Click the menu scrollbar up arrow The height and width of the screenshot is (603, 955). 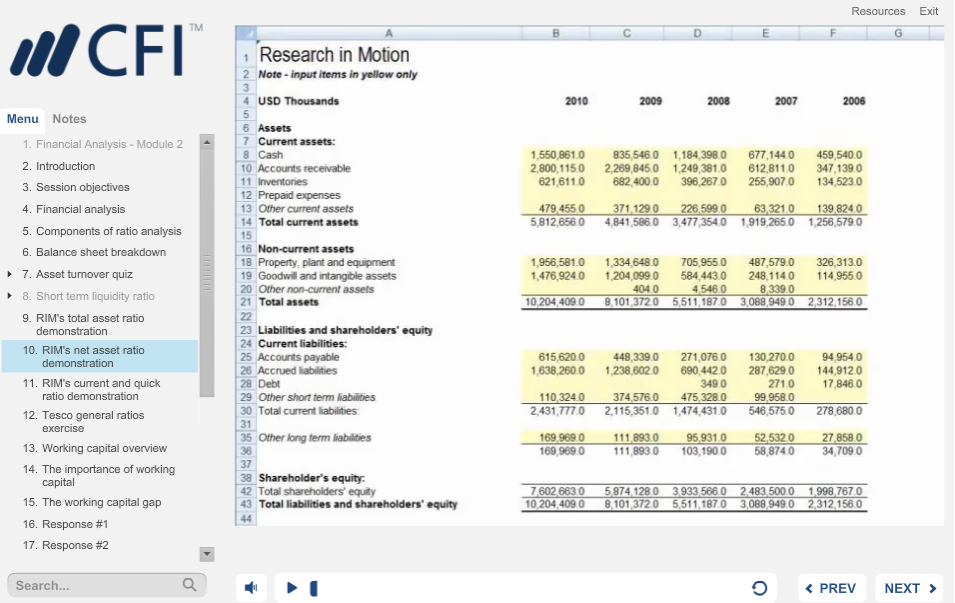[206, 142]
